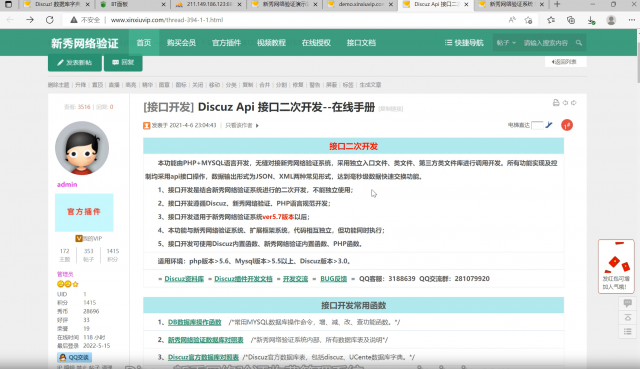Click the back-to-top icon in right side panel
The height and width of the screenshot is (369, 640).
click(x=628, y=317)
